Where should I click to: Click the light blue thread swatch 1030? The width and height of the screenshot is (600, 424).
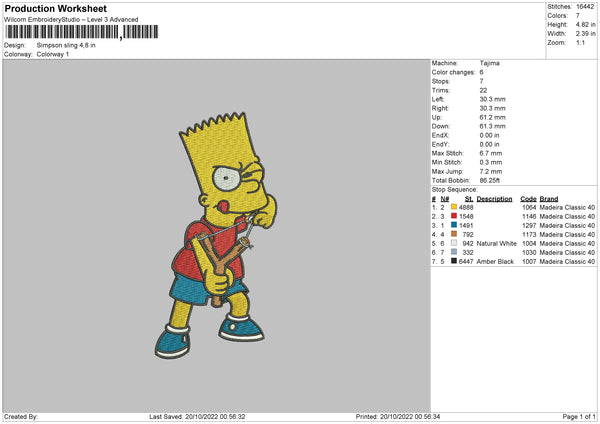[454, 252]
